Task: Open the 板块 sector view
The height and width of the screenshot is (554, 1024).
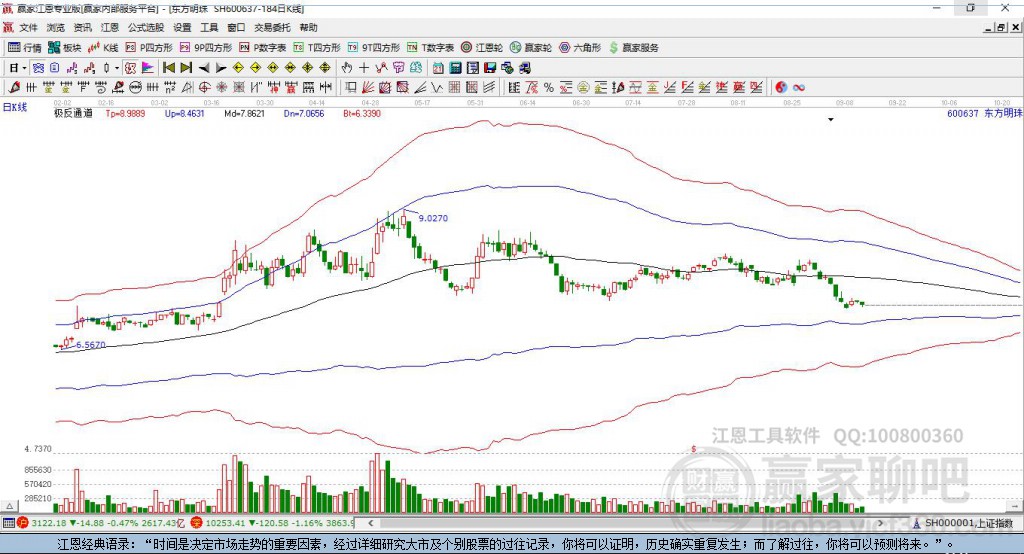Action: coord(64,48)
